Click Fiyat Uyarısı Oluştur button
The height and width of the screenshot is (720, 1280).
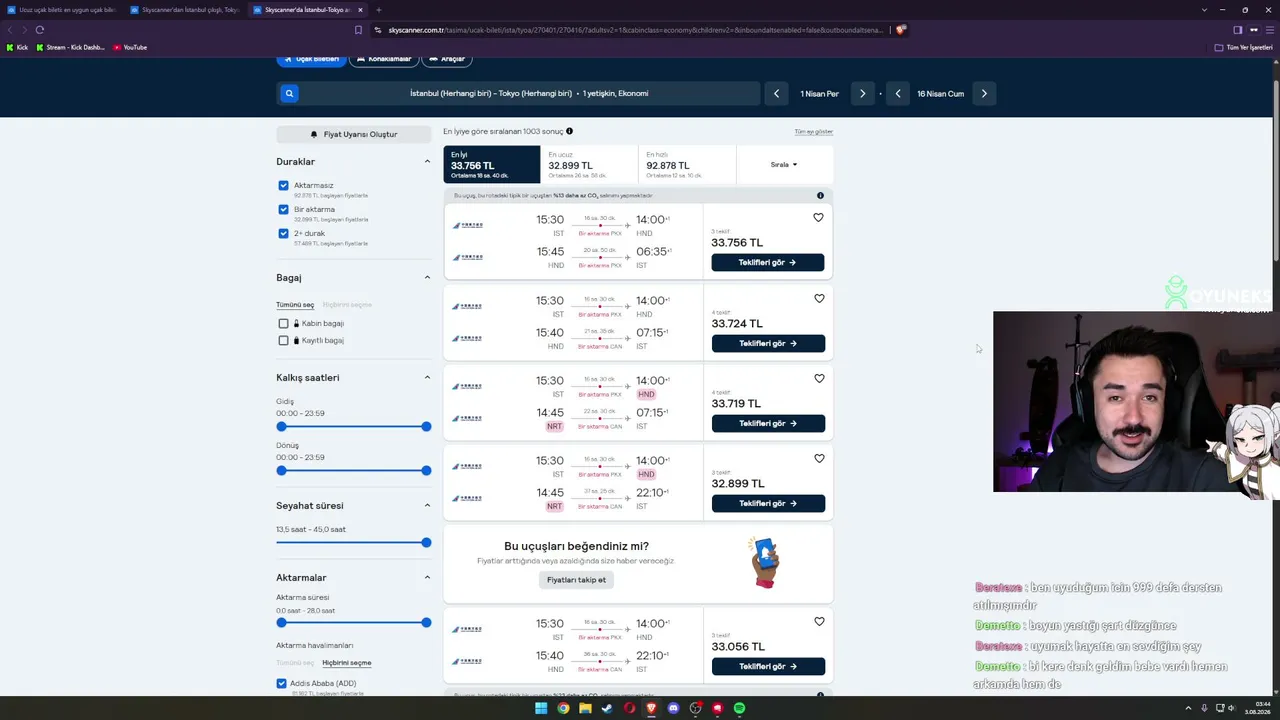pyautogui.click(x=354, y=134)
